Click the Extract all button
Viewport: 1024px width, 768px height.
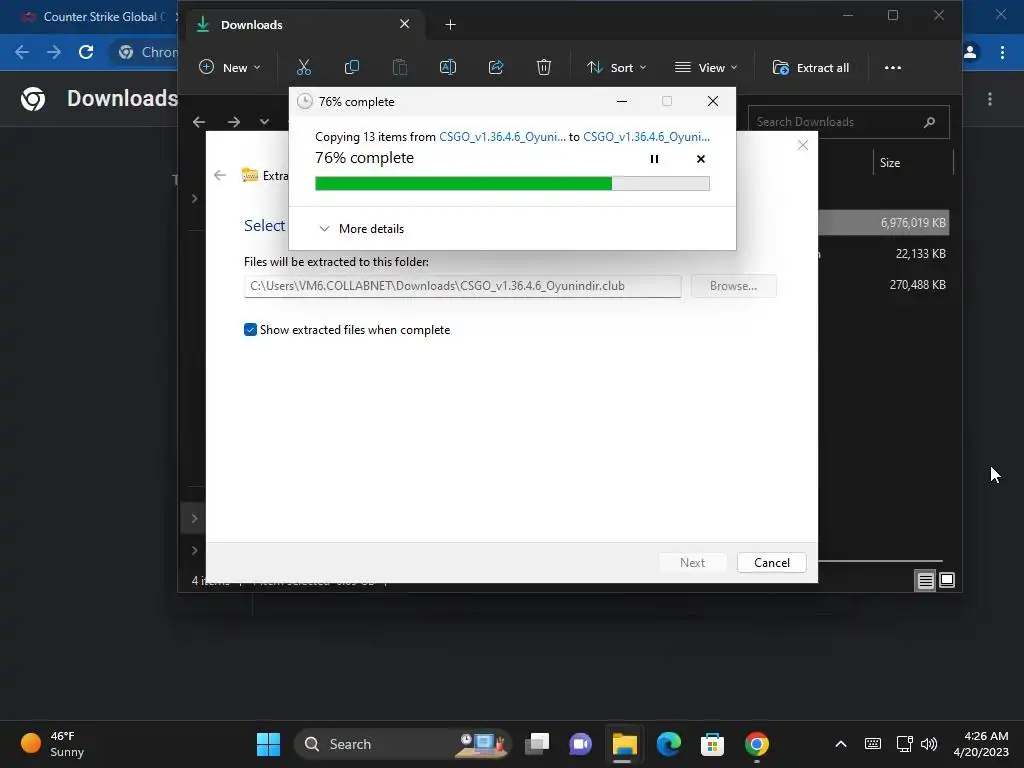click(811, 67)
